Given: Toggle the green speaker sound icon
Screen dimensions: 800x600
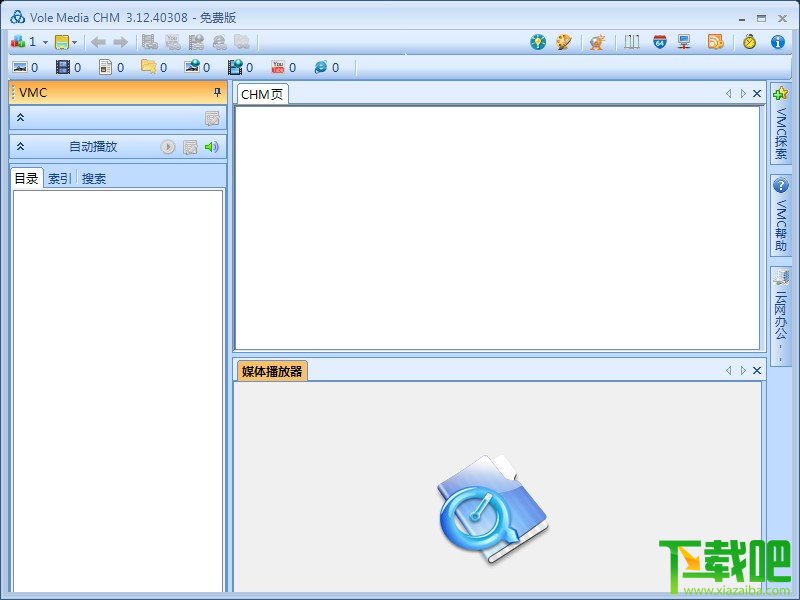Looking at the screenshot, I should click(211, 147).
